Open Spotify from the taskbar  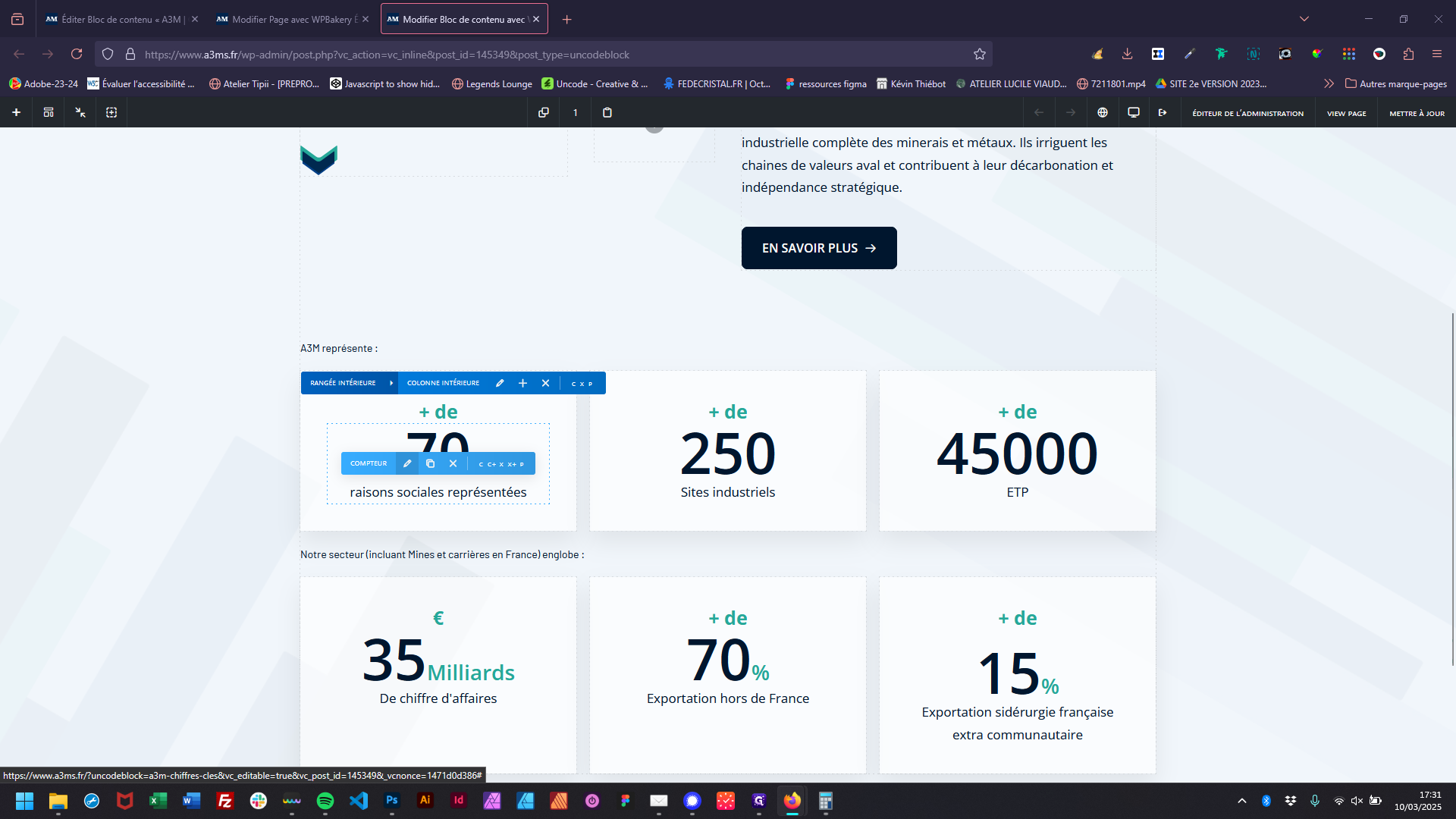tap(325, 801)
